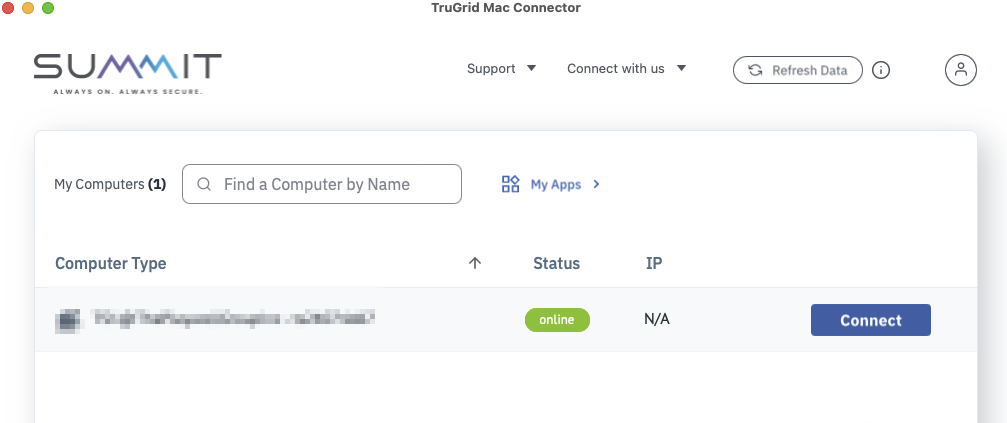Open the Connect with us menu
The height and width of the screenshot is (423, 1007).
click(627, 69)
